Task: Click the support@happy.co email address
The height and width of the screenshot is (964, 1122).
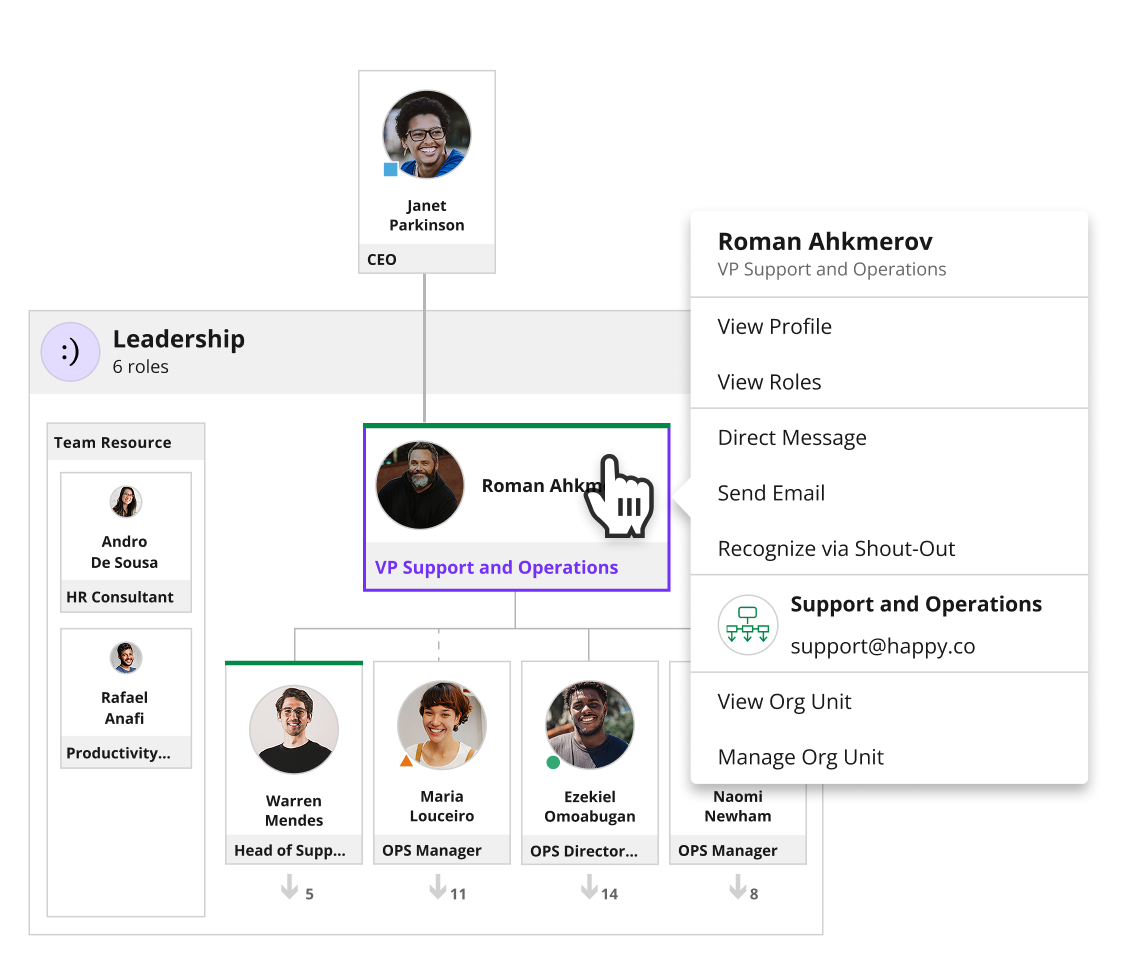Action: tap(882, 646)
